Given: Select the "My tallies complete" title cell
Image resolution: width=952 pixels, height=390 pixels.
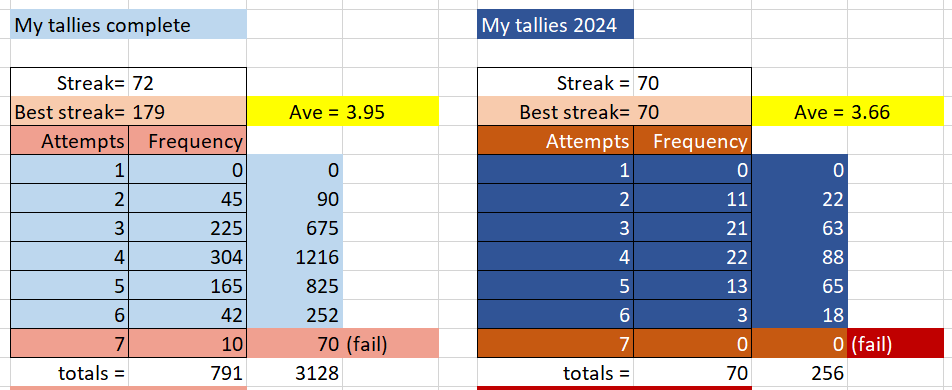Looking at the screenshot, I should coord(128,24).
